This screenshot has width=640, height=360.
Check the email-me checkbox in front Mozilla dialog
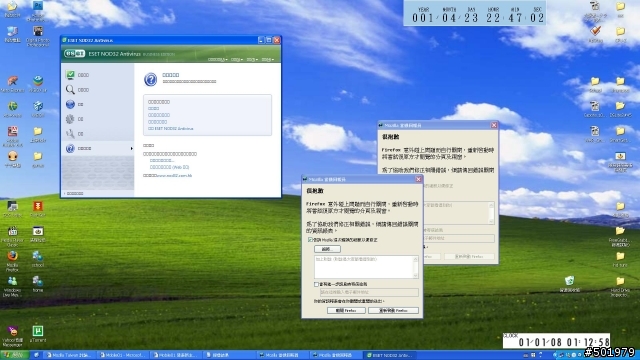[x=316, y=284]
